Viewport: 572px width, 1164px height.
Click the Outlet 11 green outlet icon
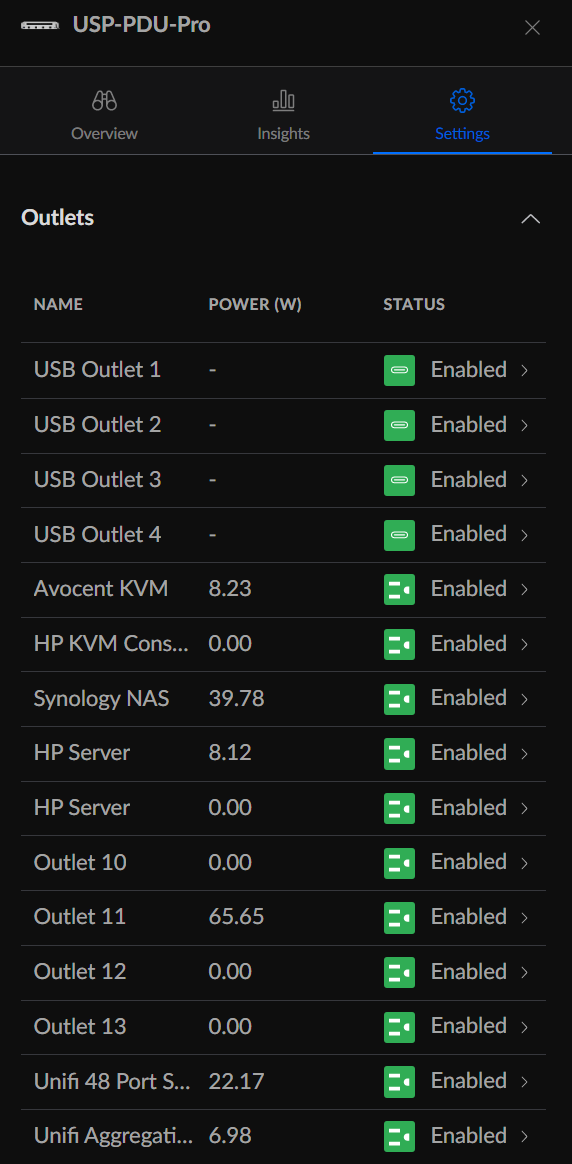click(x=399, y=918)
